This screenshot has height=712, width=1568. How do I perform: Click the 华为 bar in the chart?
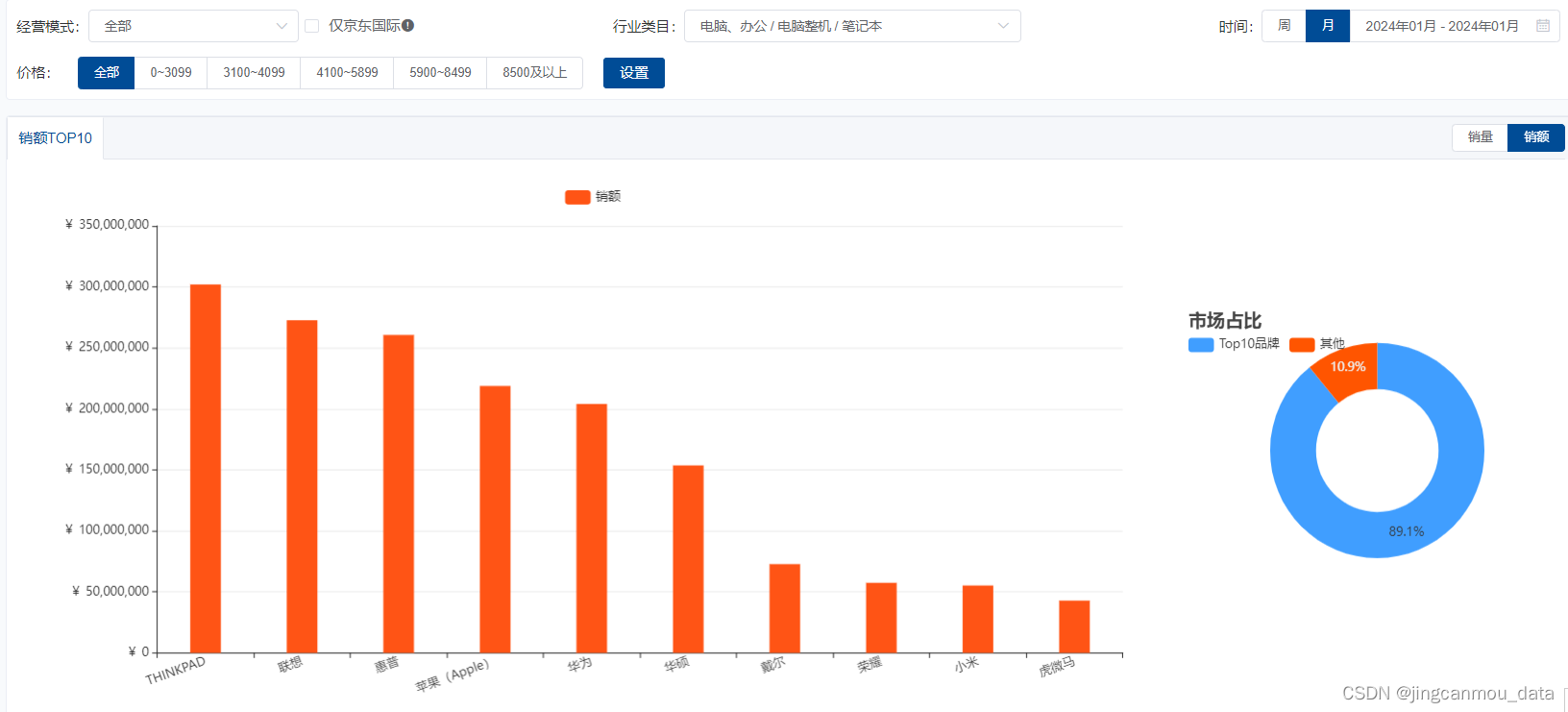(592, 528)
